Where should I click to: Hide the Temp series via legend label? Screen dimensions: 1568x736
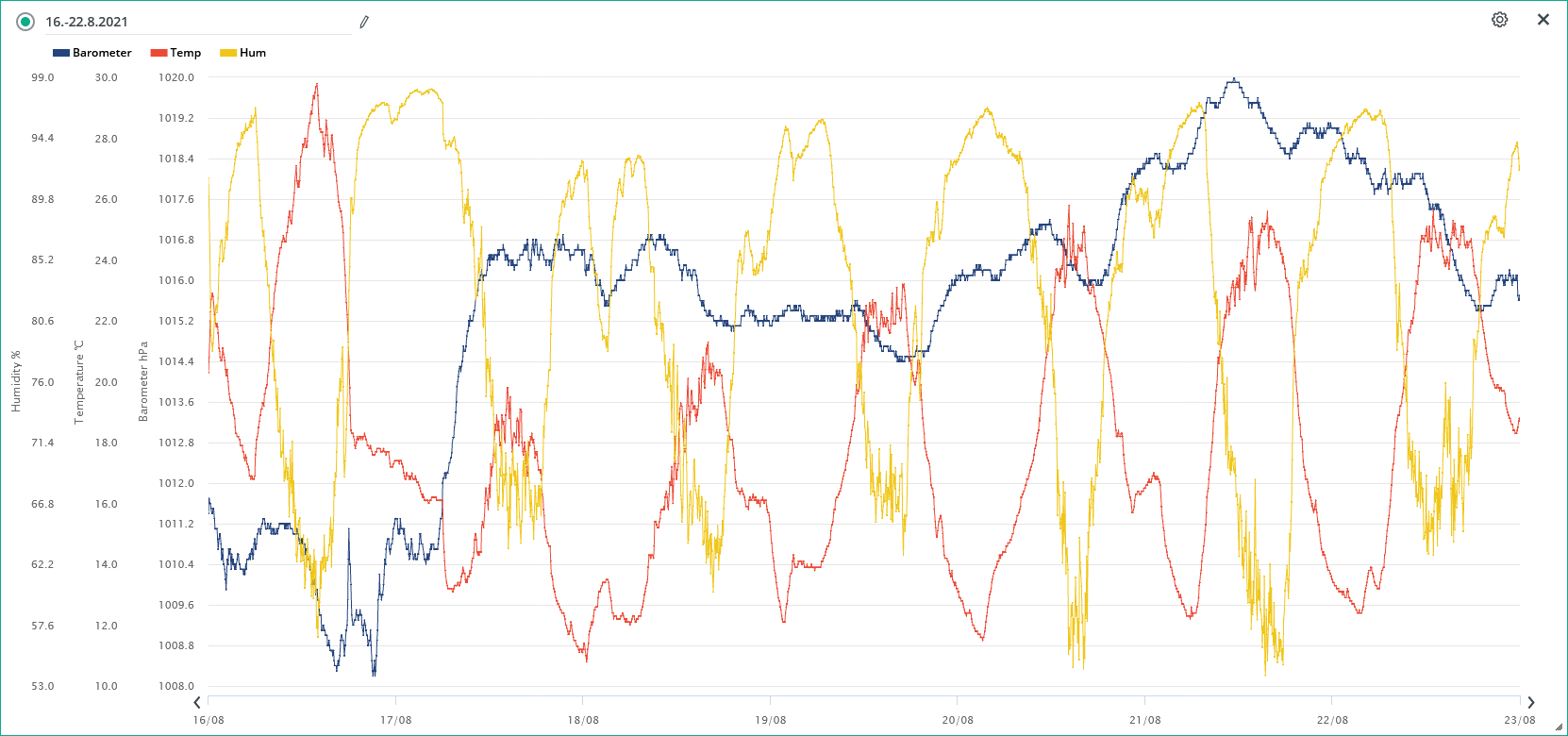tap(185, 53)
